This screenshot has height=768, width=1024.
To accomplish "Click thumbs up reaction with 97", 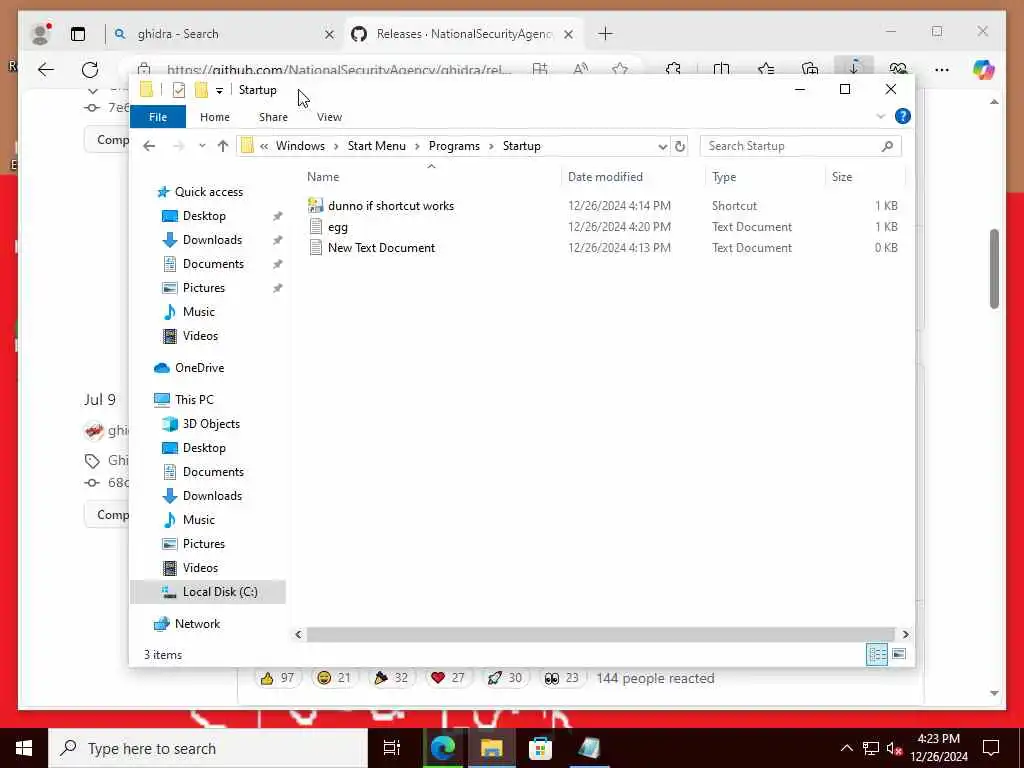I will click(277, 678).
